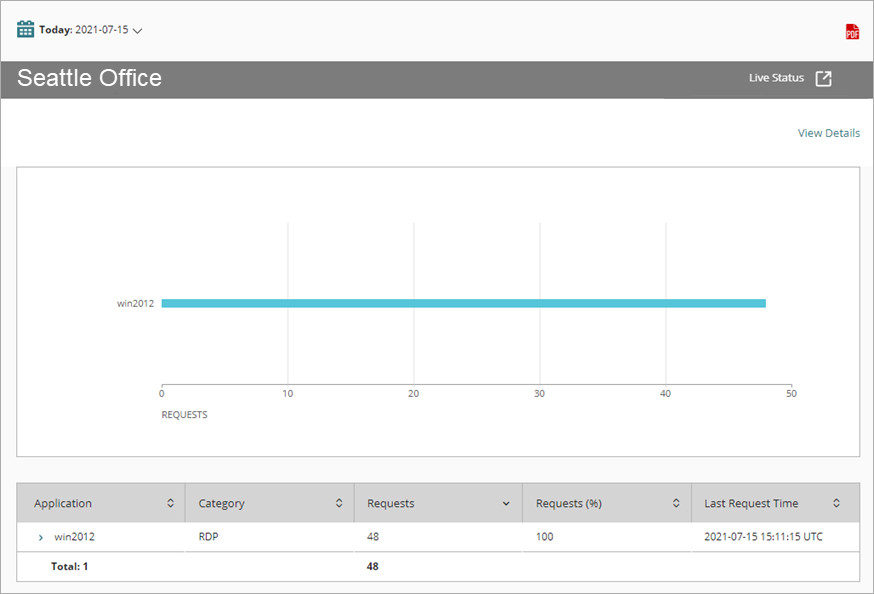Expand the win2012 application row
The width and height of the screenshot is (874, 594).
[x=40, y=537]
